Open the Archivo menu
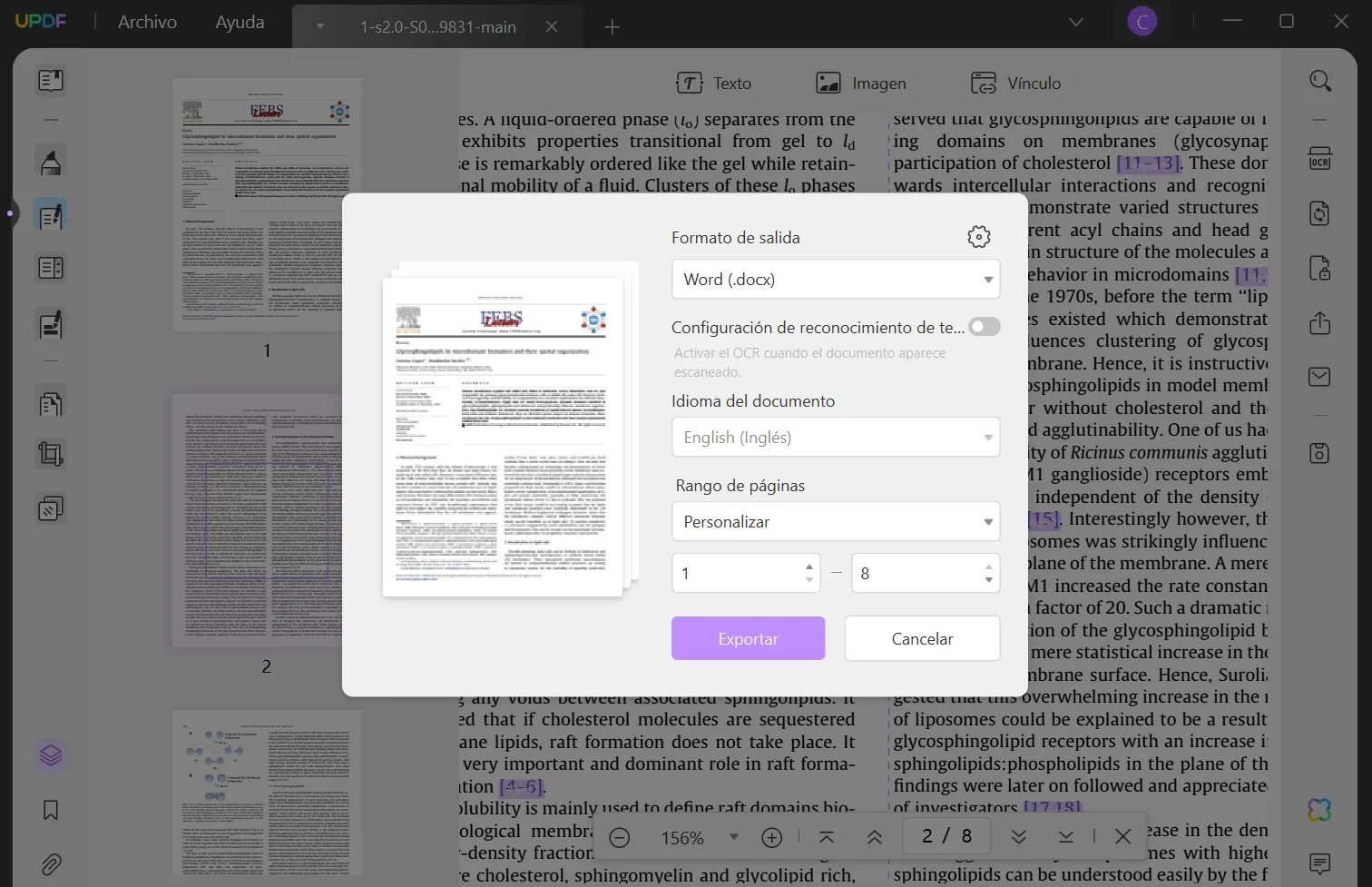The height and width of the screenshot is (887, 1372). [x=147, y=22]
